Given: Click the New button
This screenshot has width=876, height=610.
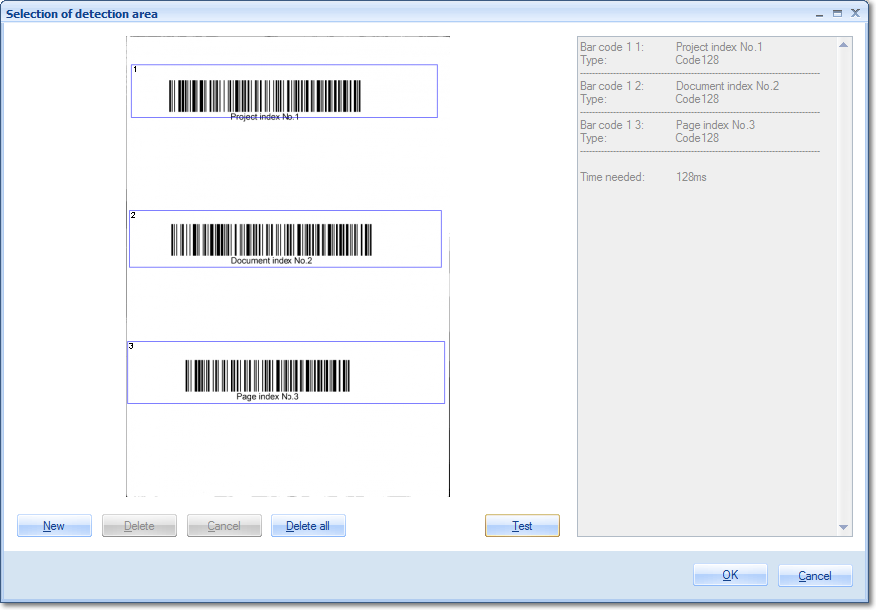Looking at the screenshot, I should tap(54, 526).
